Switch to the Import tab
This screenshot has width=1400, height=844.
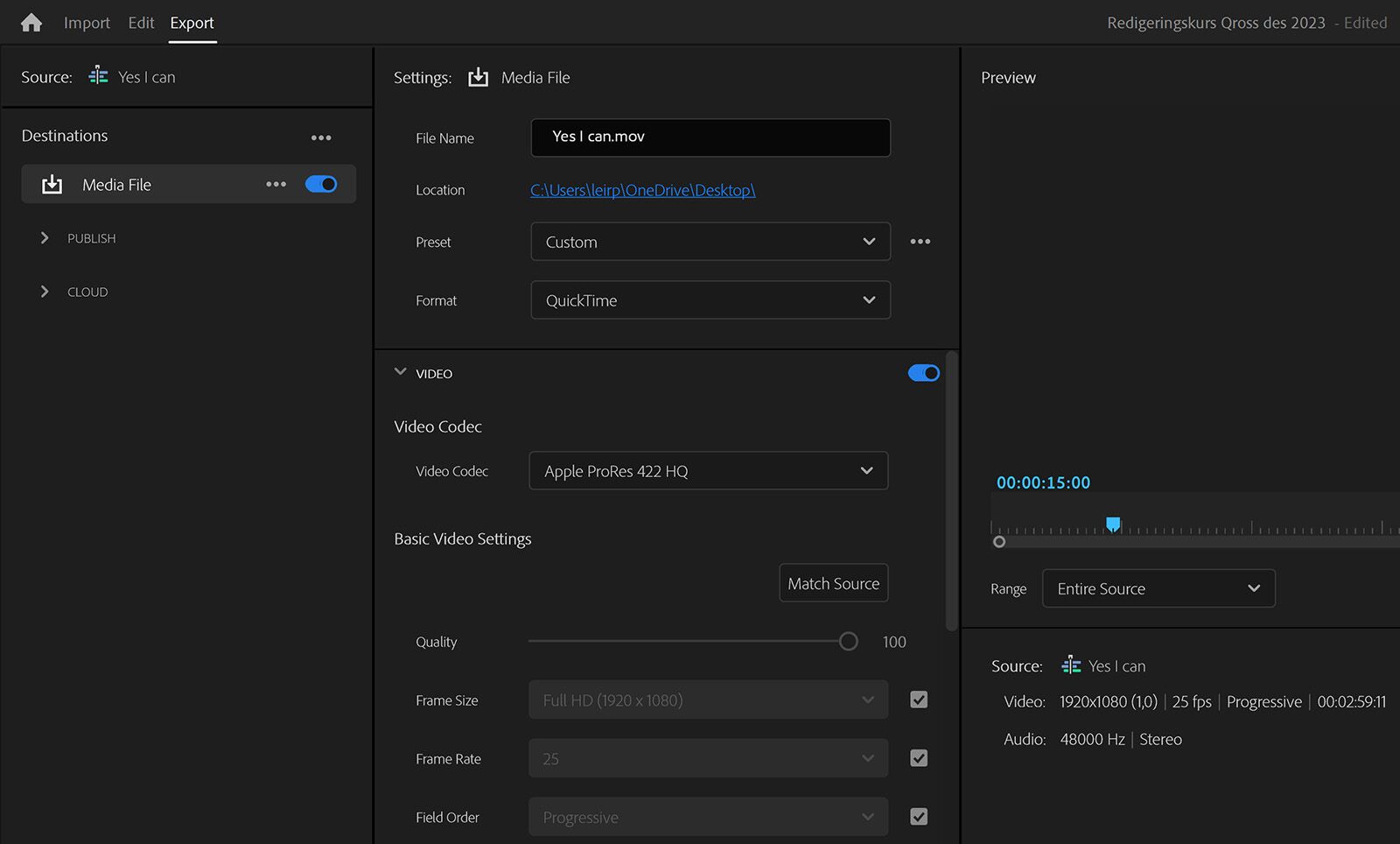pyautogui.click(x=87, y=23)
